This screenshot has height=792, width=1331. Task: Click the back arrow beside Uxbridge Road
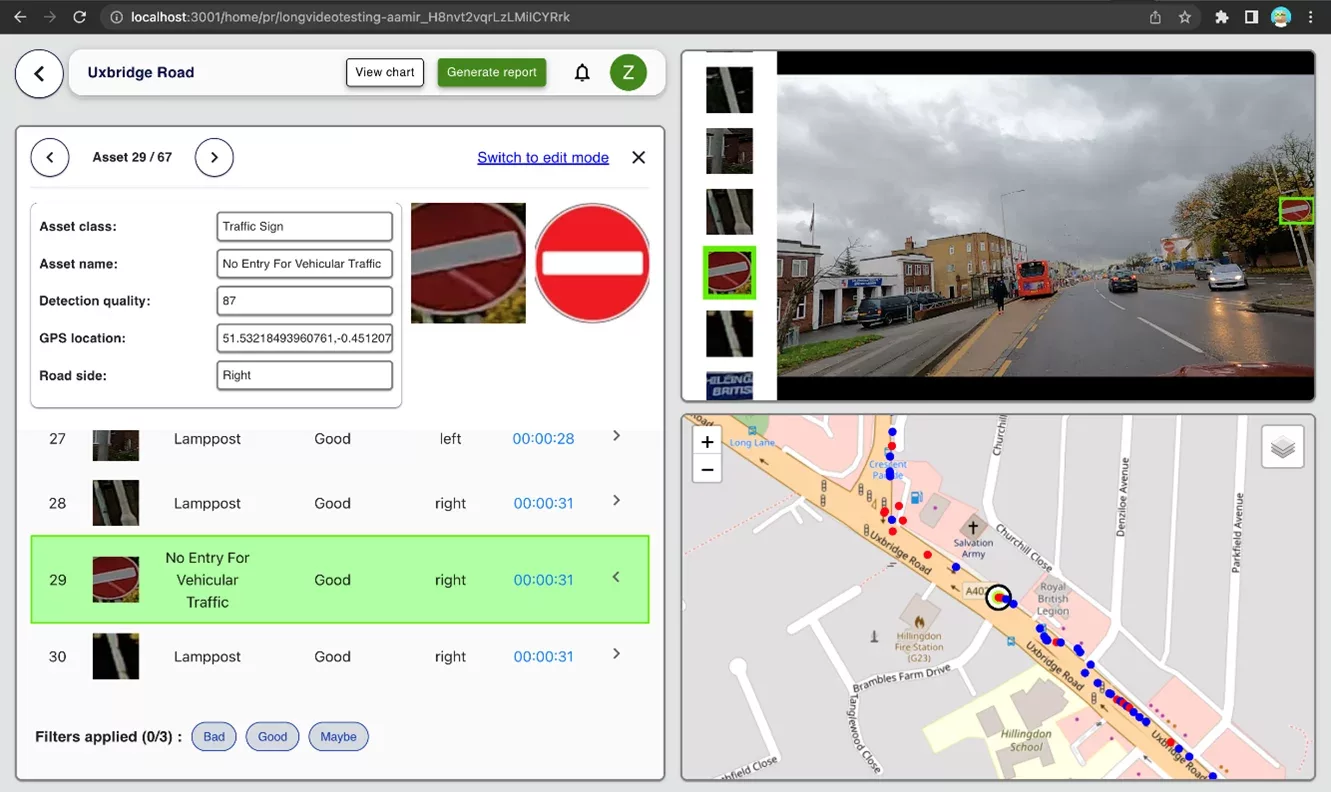pos(39,74)
